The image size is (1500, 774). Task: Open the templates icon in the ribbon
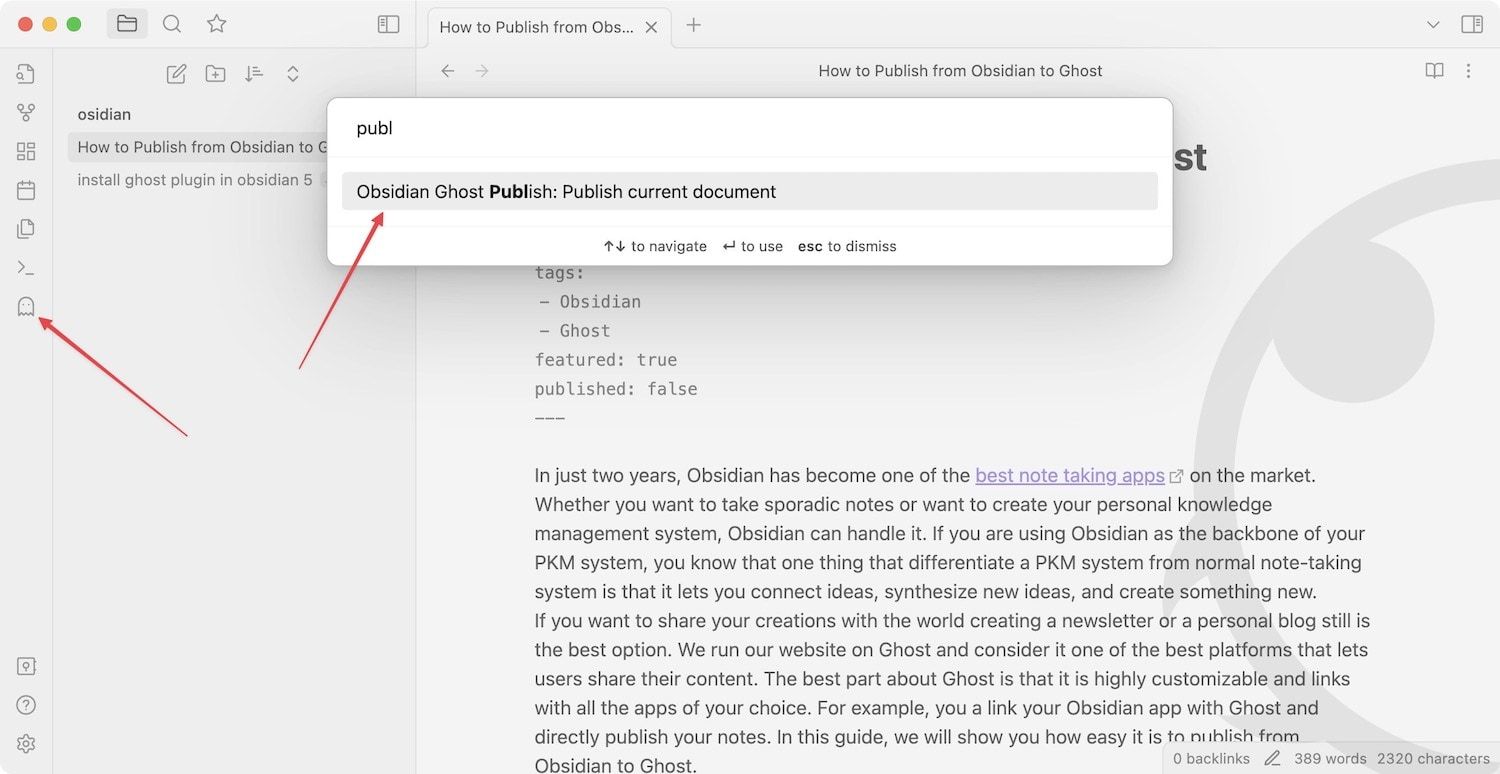26,229
